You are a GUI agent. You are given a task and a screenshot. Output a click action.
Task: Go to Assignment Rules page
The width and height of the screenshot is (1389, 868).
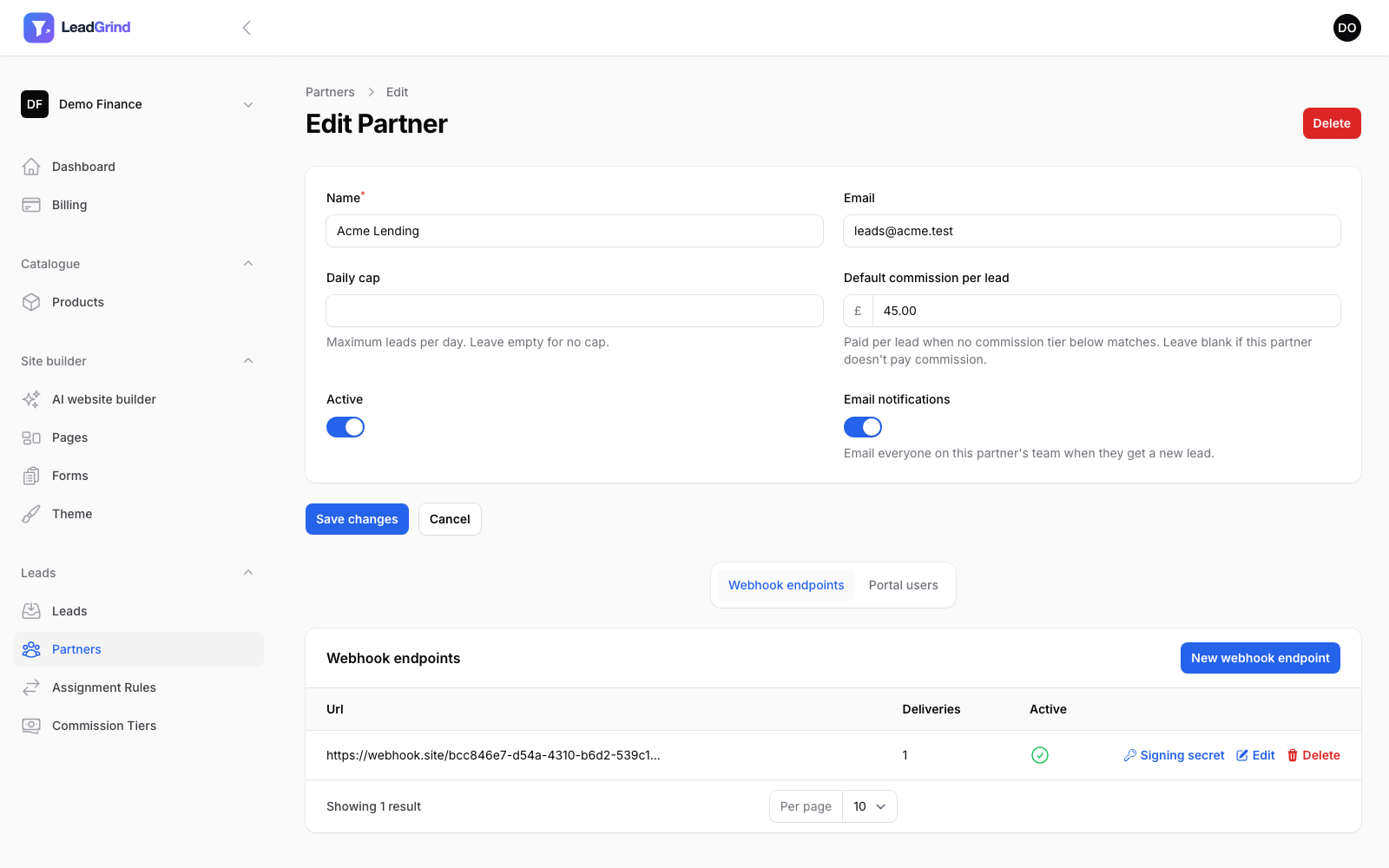point(139,687)
